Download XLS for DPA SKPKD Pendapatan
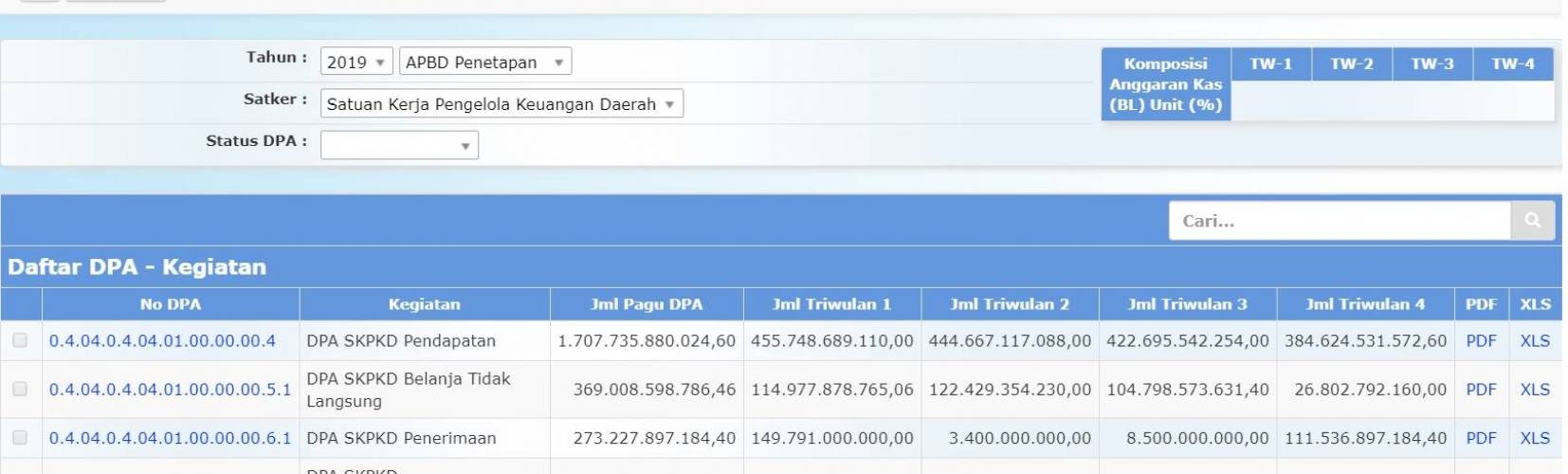The image size is (1568, 474). (x=1535, y=340)
